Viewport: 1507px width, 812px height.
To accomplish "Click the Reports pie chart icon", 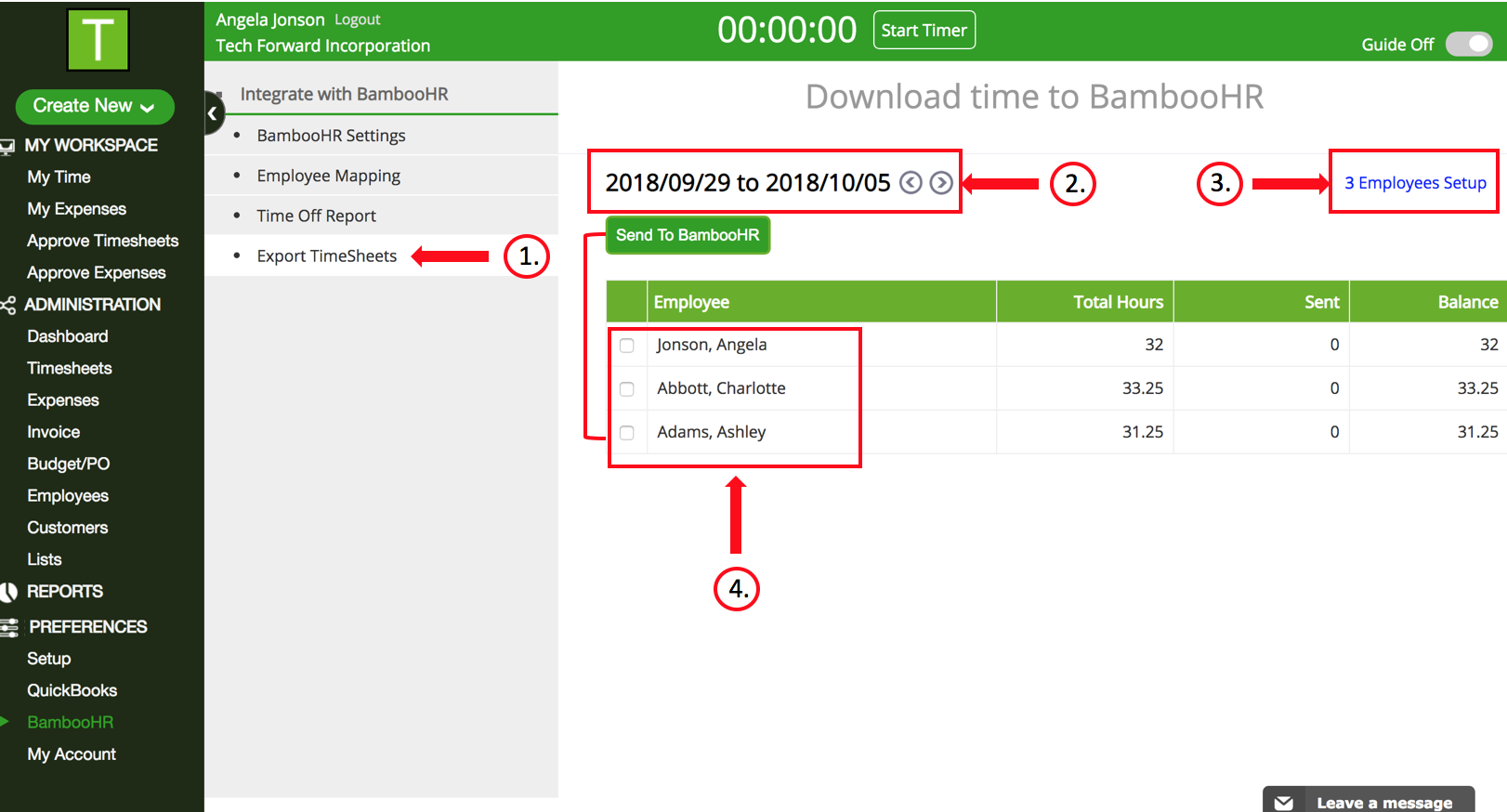I will [x=9, y=592].
